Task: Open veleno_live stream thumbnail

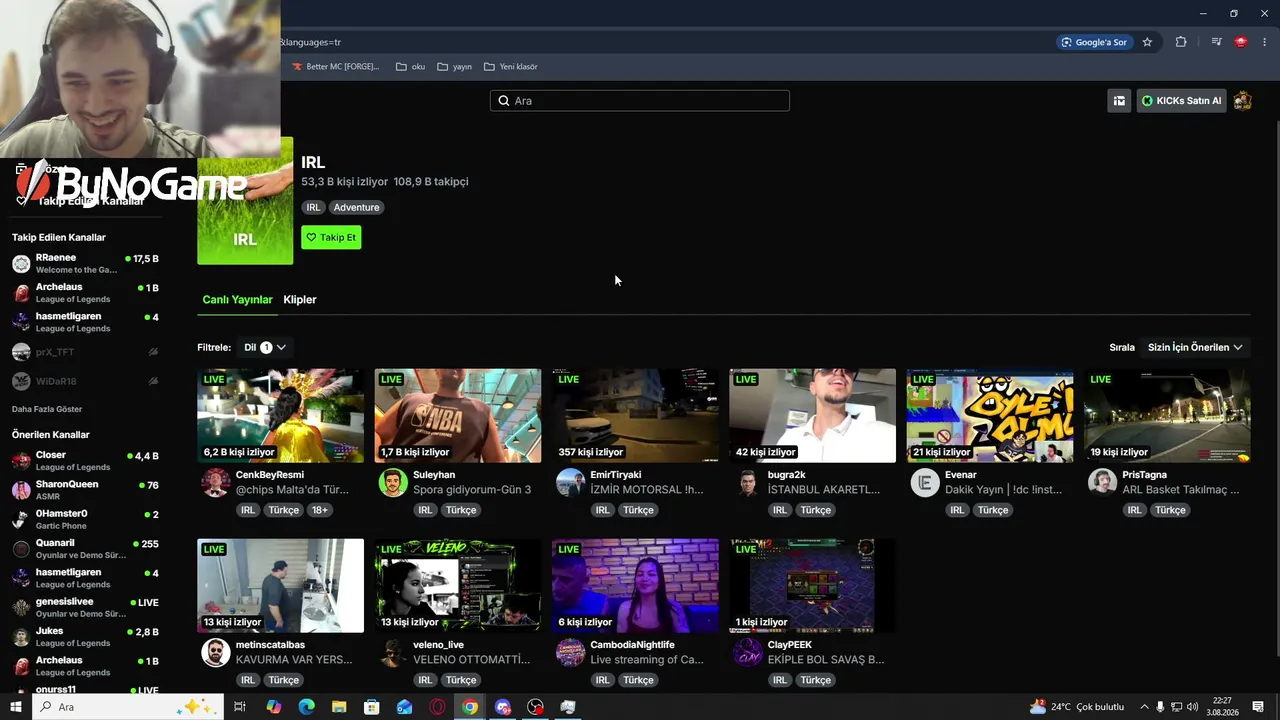Action: click(458, 586)
